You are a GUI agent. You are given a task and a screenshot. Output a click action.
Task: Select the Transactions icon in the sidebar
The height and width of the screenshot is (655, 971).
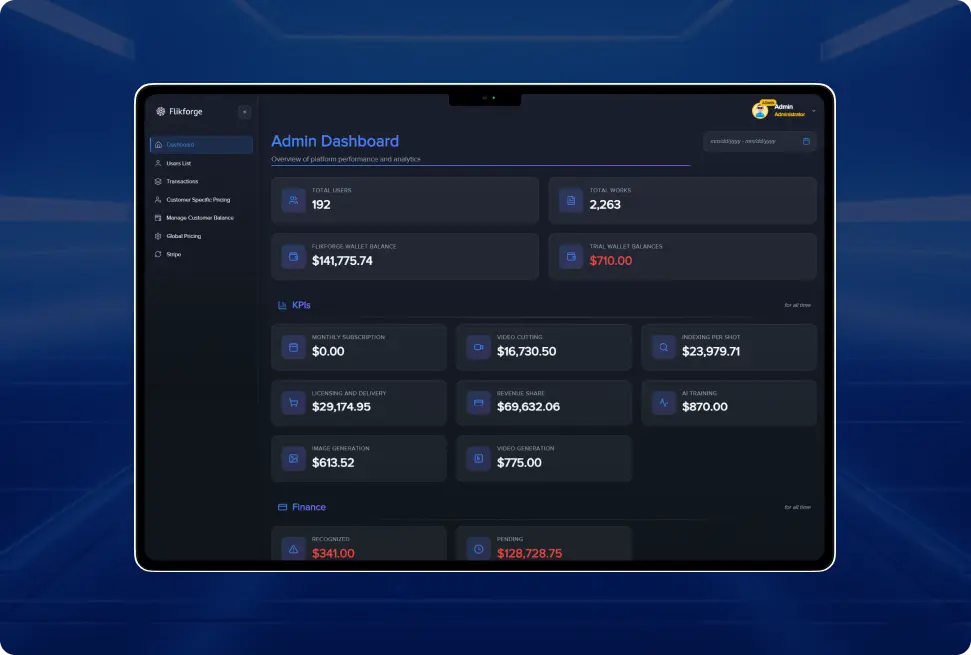pos(157,181)
